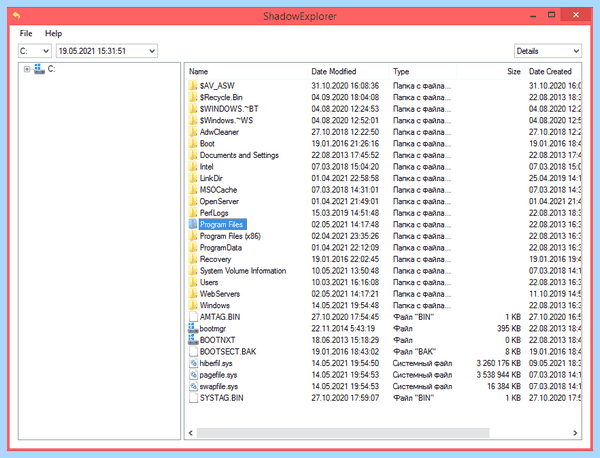Select the C: drive icon in tree

(39, 69)
